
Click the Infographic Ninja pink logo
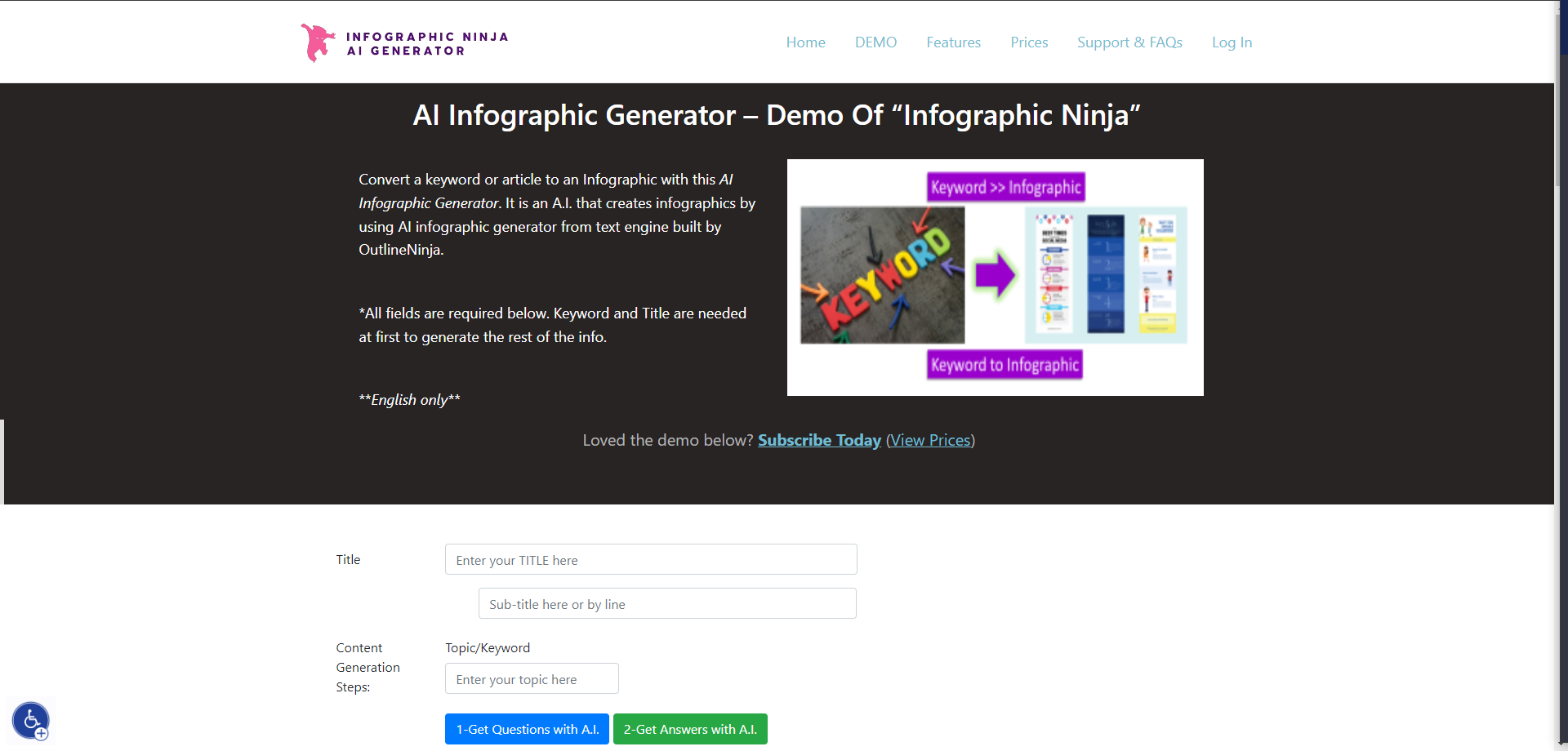(318, 42)
